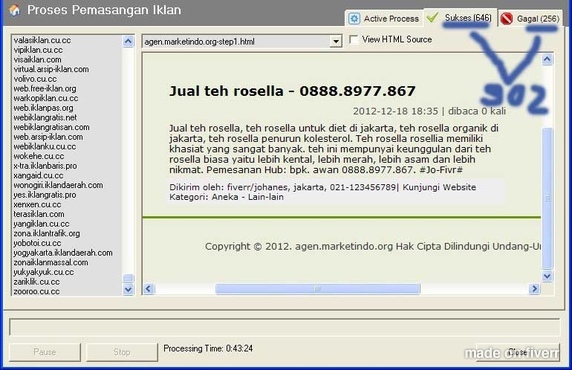The width and height of the screenshot is (572, 370).
Task: Select yobotoi.cu.cc in the list
Action: [x=37, y=243]
